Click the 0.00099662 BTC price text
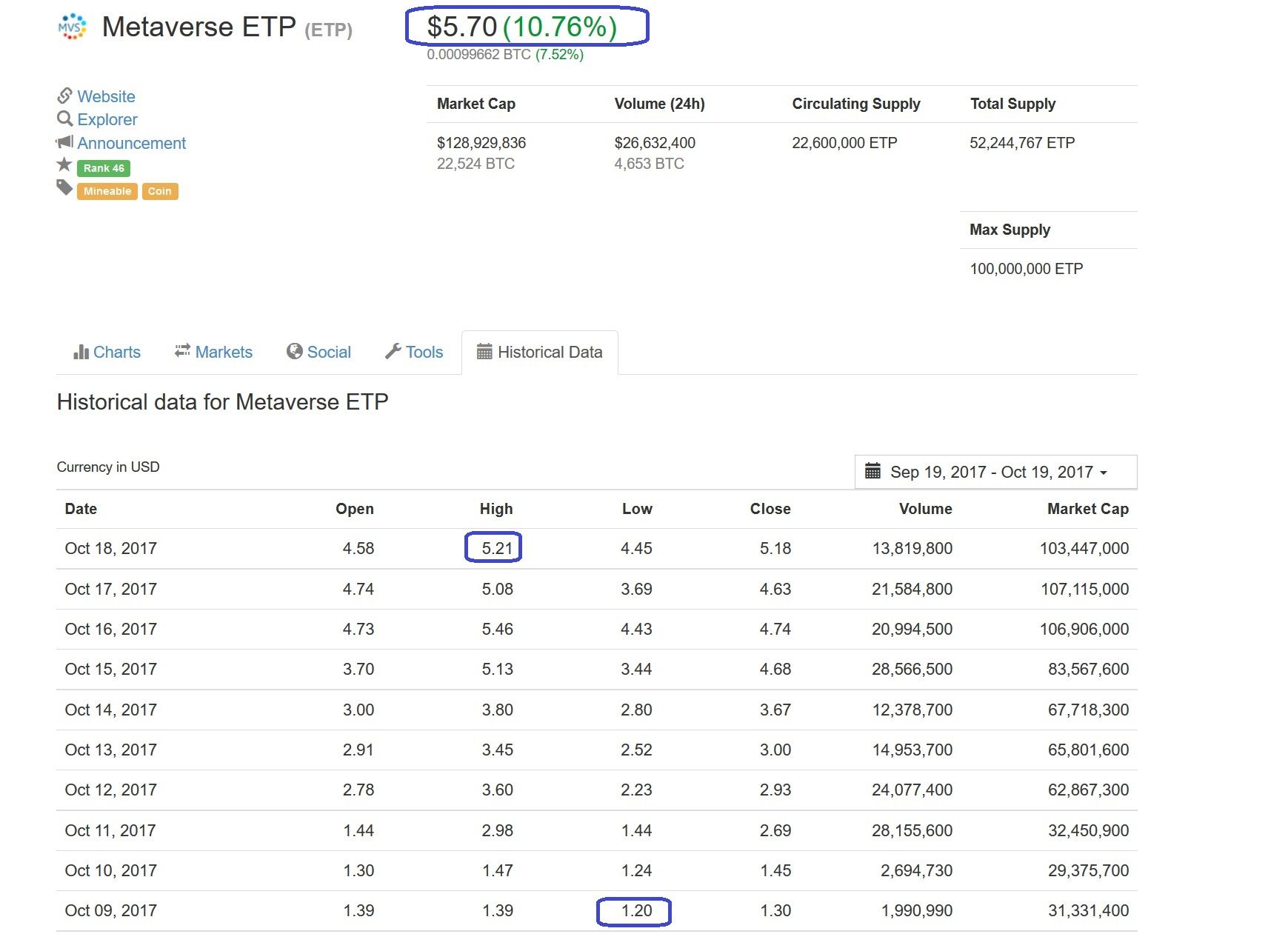The image size is (1288, 934). (478, 55)
